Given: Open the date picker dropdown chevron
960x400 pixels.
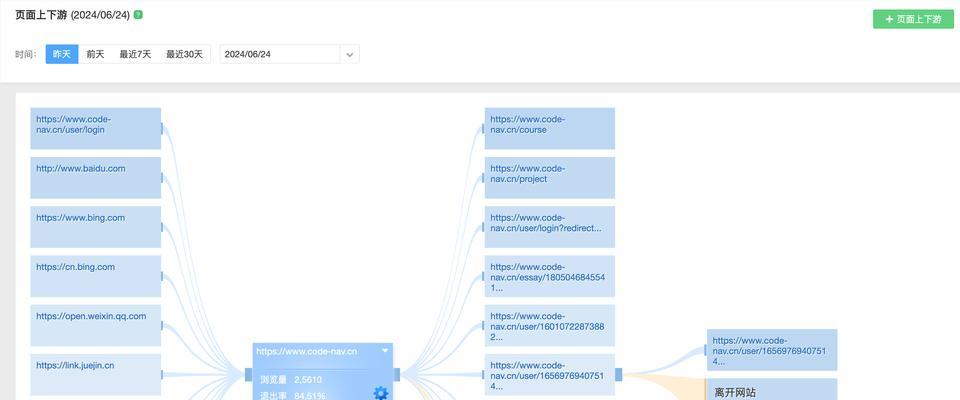Looking at the screenshot, I should [x=350, y=54].
